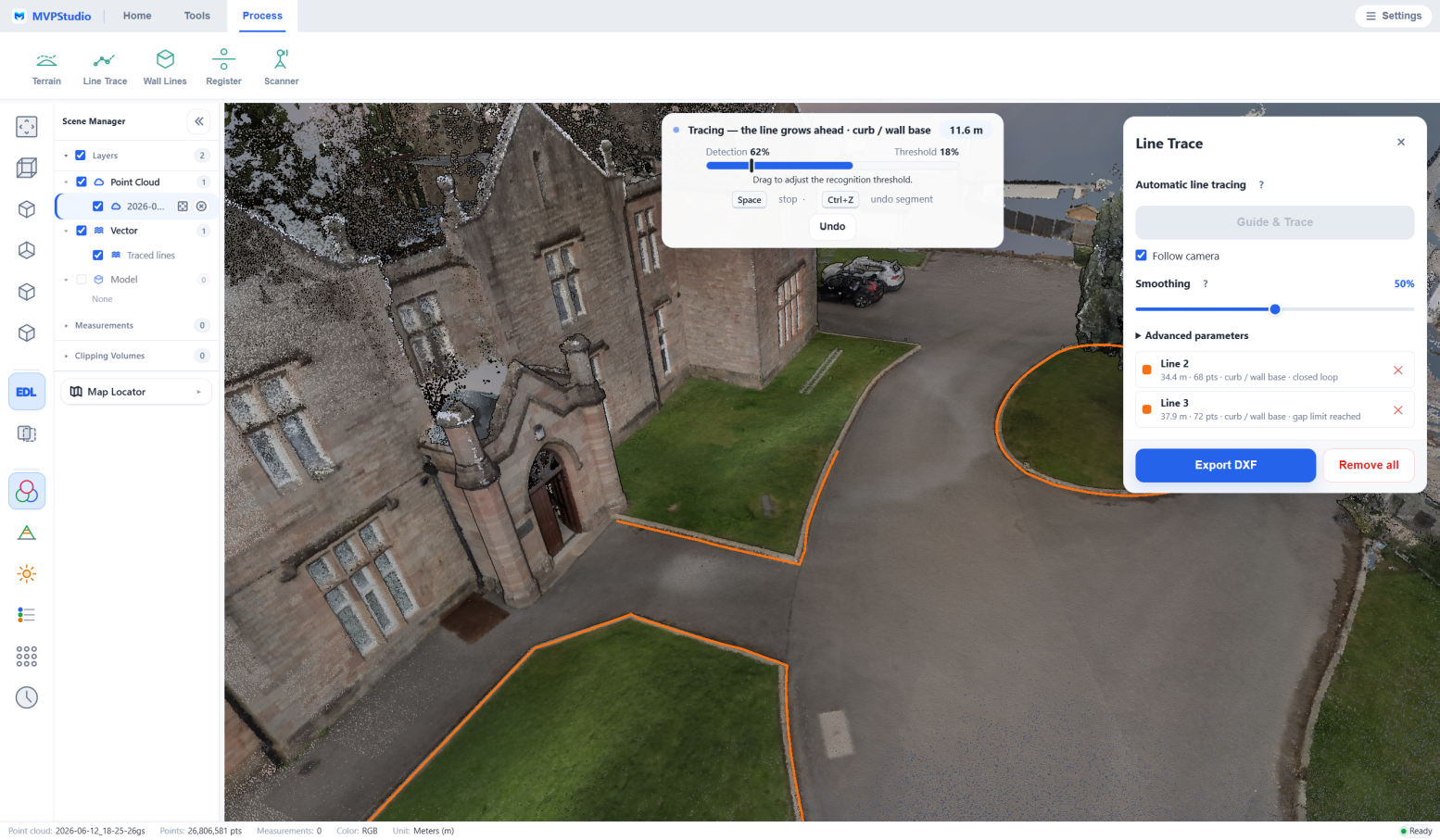Select the Terrain tool
The image size is (1440, 840).
pyautogui.click(x=46, y=69)
